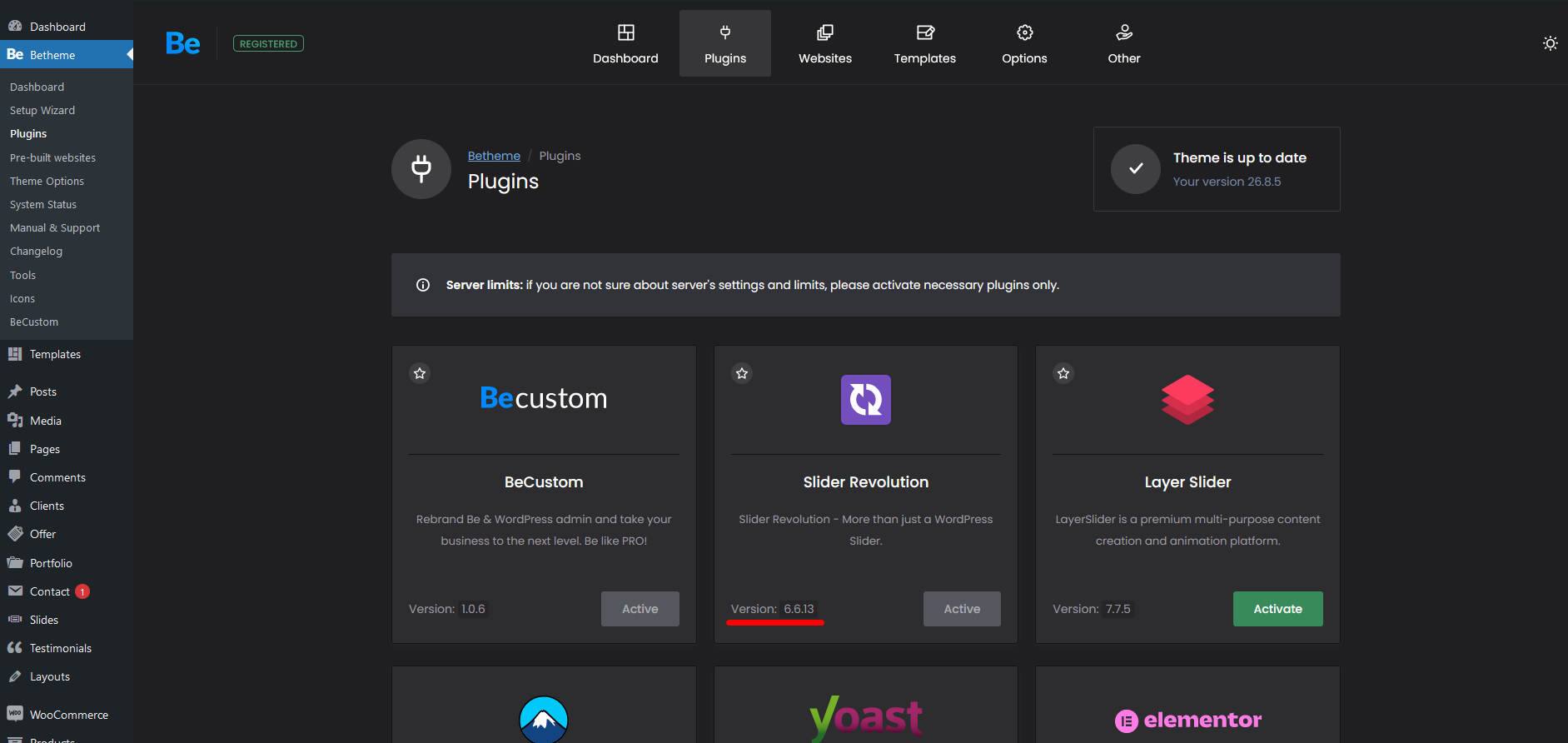This screenshot has width=1568, height=743.
Task: Click the Options gear icon in the top nav
Action: coord(1025,32)
